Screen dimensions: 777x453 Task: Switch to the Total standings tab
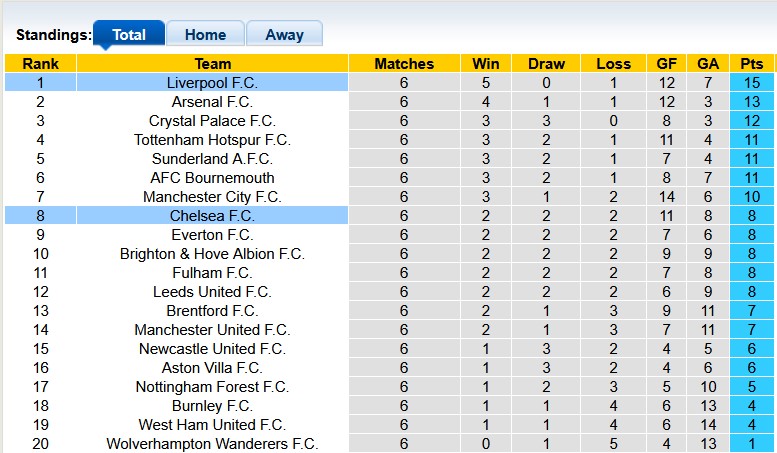[x=129, y=34]
